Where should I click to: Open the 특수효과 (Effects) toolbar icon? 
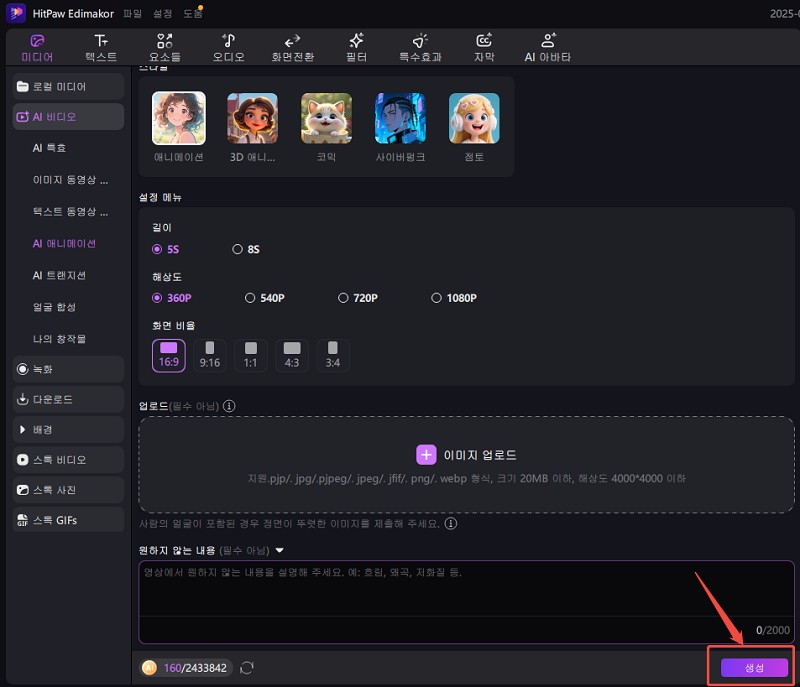point(420,47)
